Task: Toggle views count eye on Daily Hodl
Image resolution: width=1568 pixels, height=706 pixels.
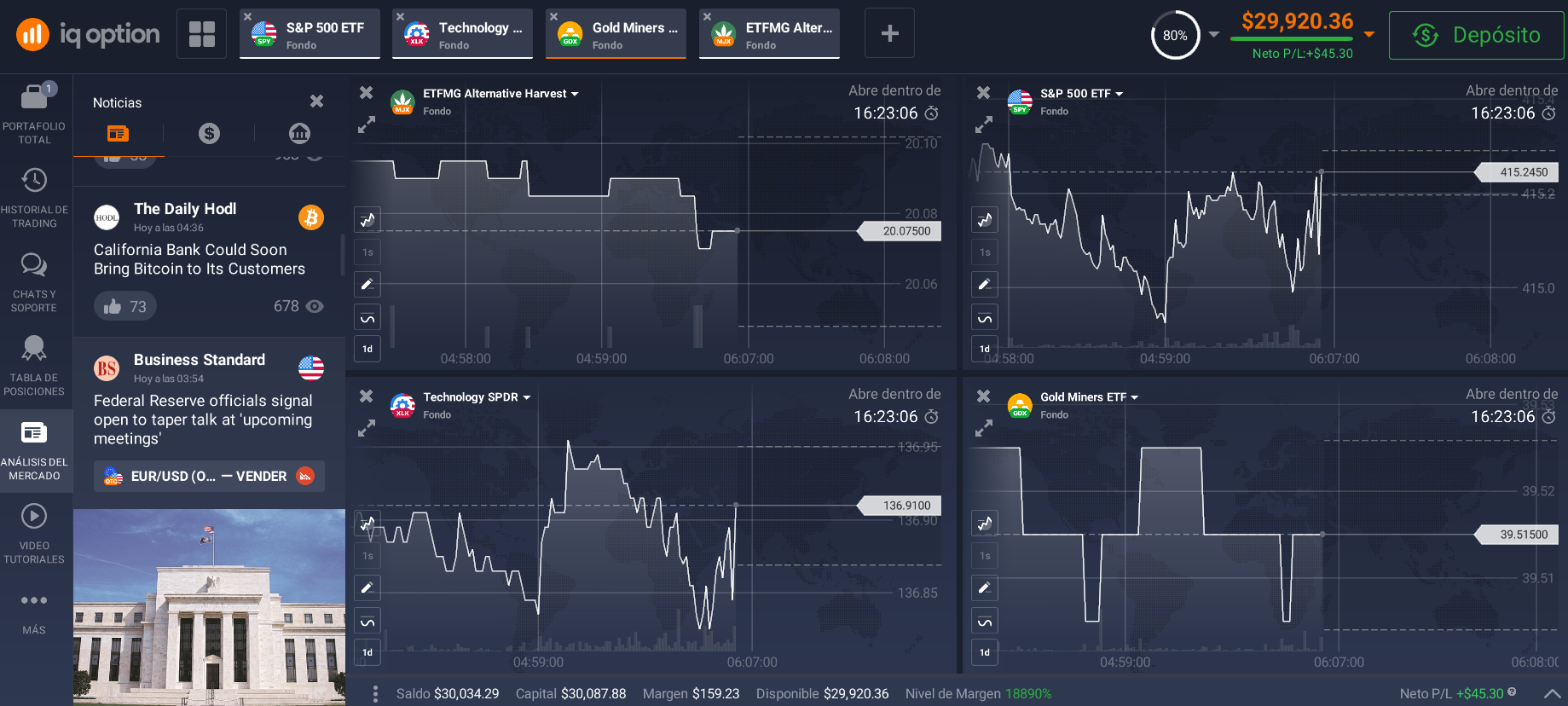Action: (315, 306)
